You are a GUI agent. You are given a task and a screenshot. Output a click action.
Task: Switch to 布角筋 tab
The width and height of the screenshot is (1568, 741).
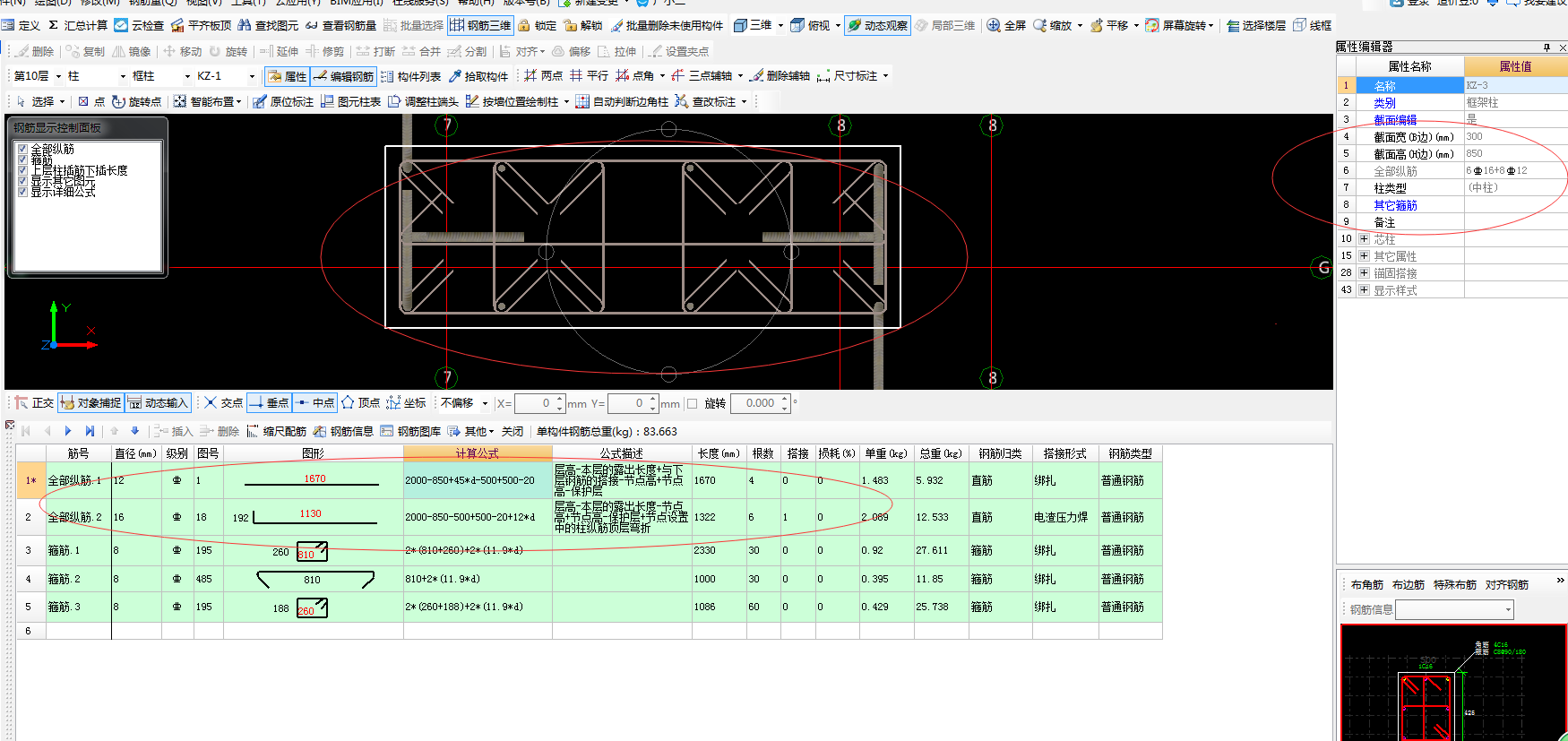click(x=1366, y=585)
